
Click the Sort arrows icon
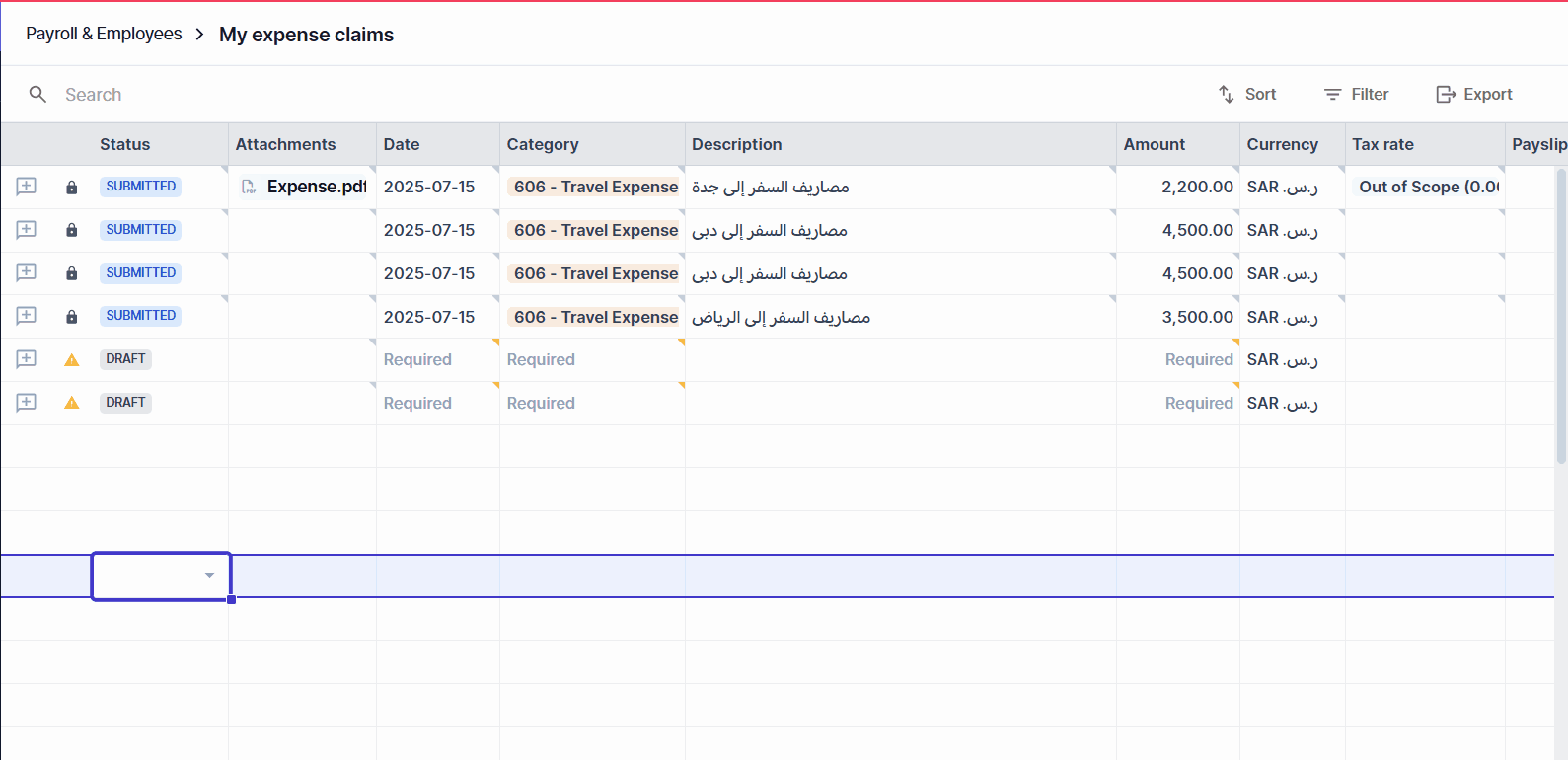click(1226, 94)
